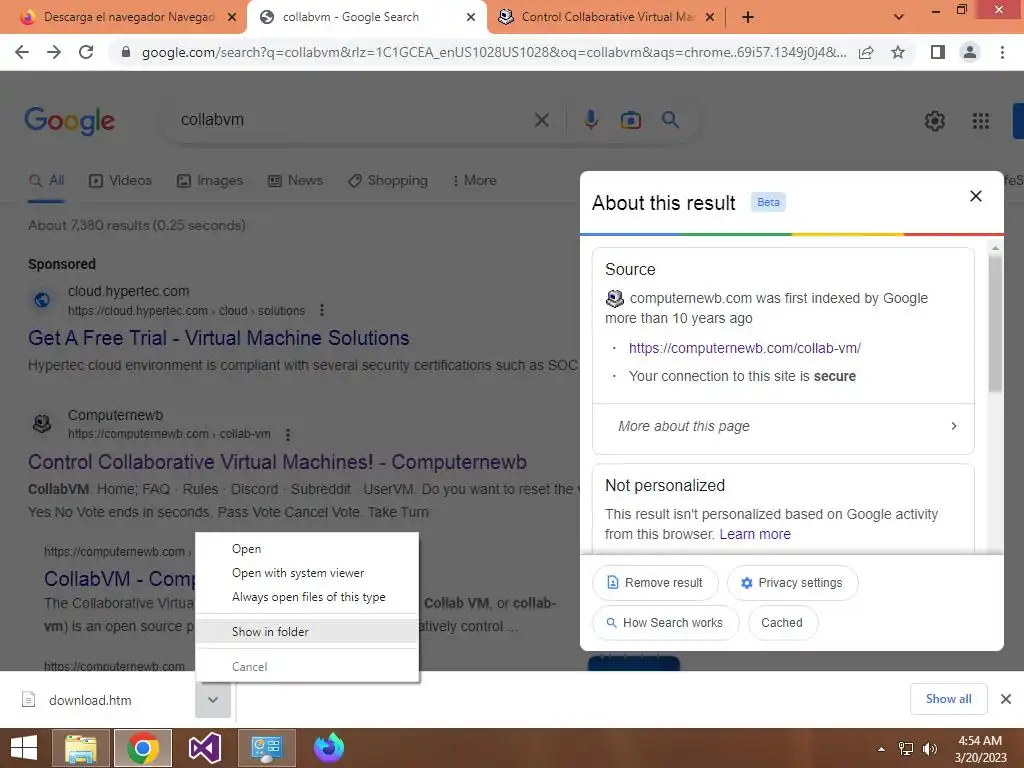Screen dimensions: 1024x768
Task: Click How Search works button
Action: 665,623
